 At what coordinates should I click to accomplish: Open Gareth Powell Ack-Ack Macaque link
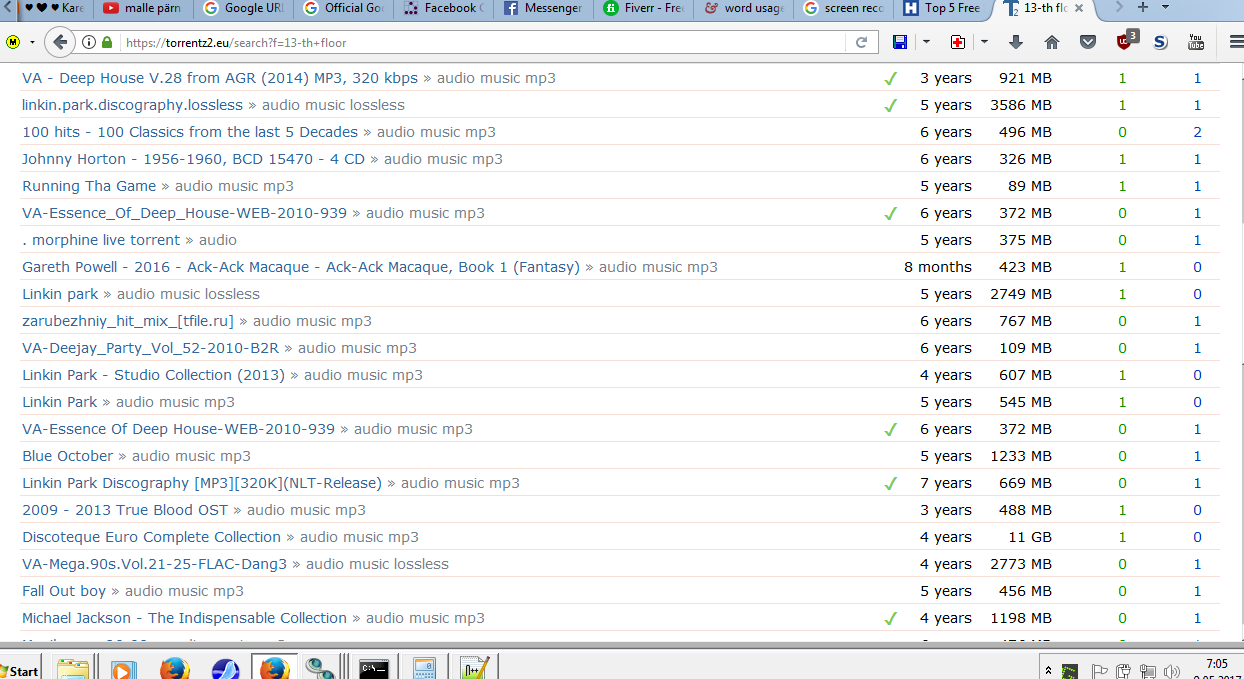(x=301, y=267)
